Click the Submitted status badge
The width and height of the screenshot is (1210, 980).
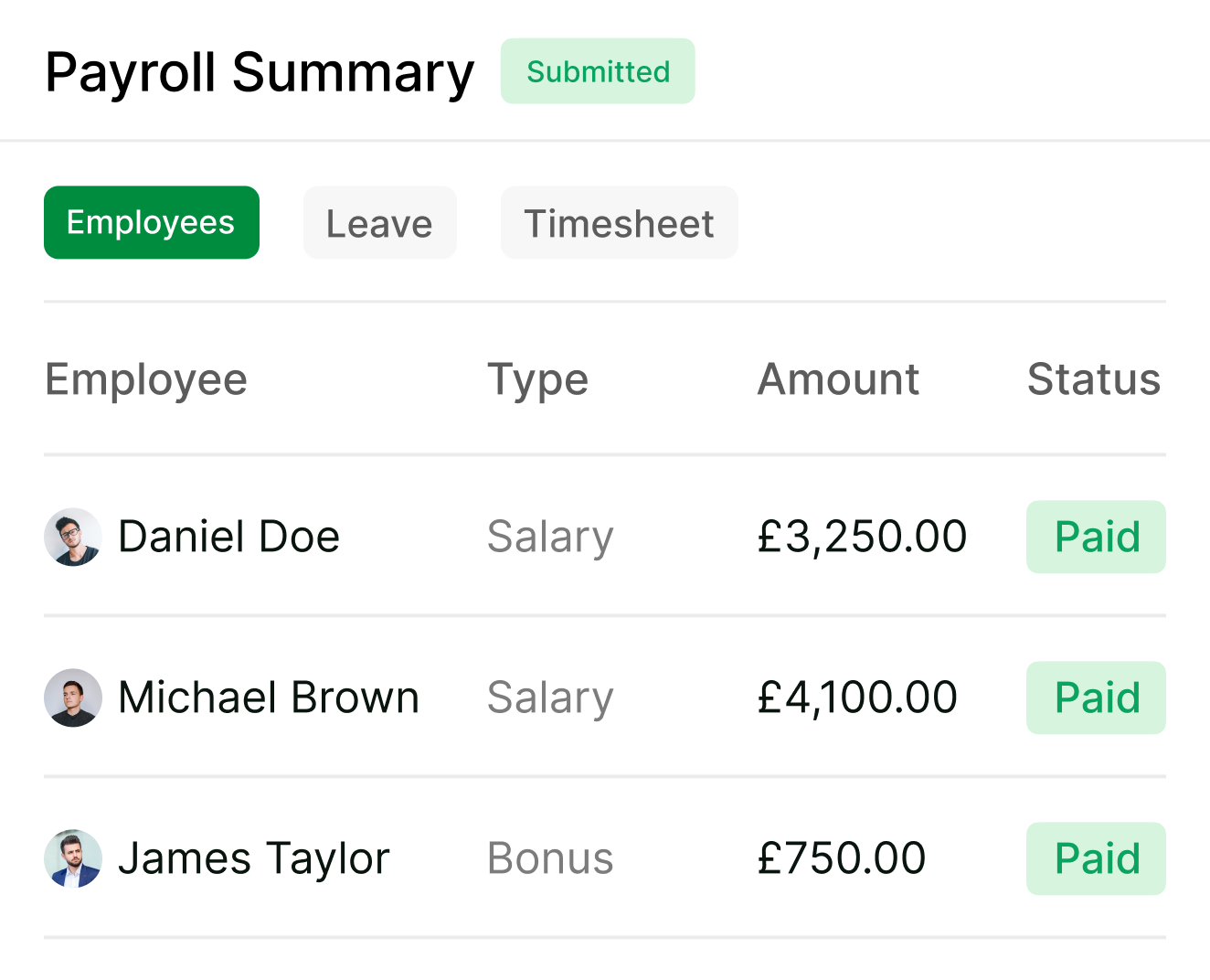598,71
